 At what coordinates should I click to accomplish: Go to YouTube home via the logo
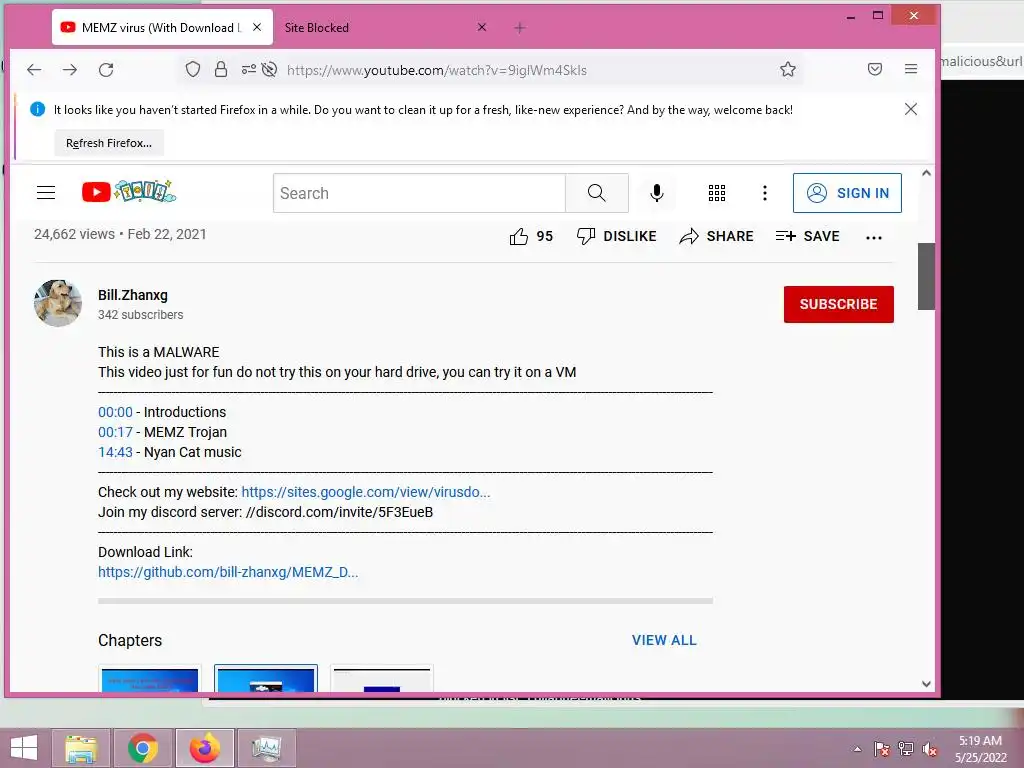click(x=129, y=192)
